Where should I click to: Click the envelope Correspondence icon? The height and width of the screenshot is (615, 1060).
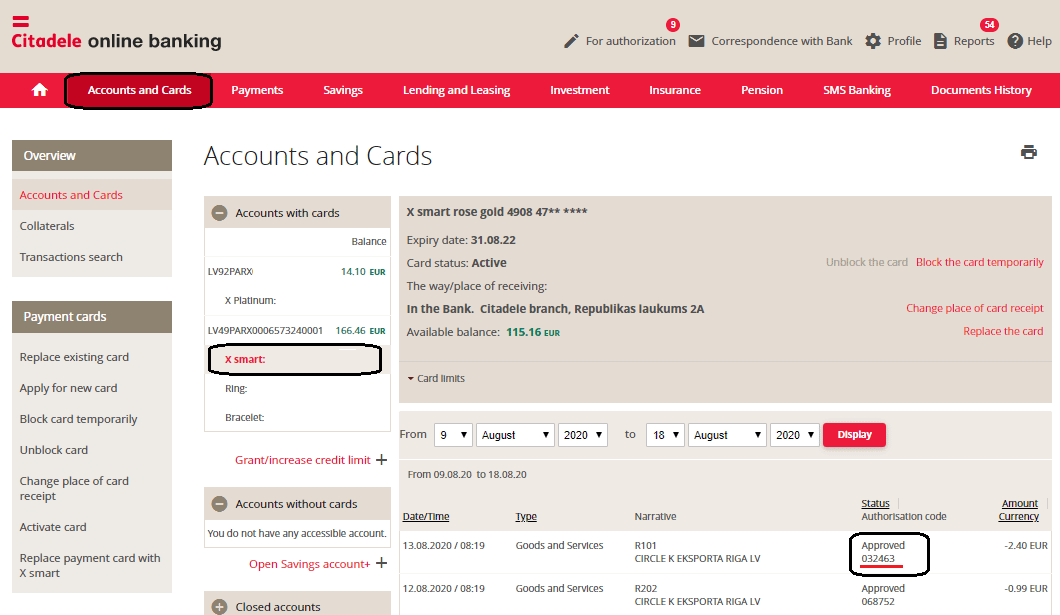coord(696,41)
